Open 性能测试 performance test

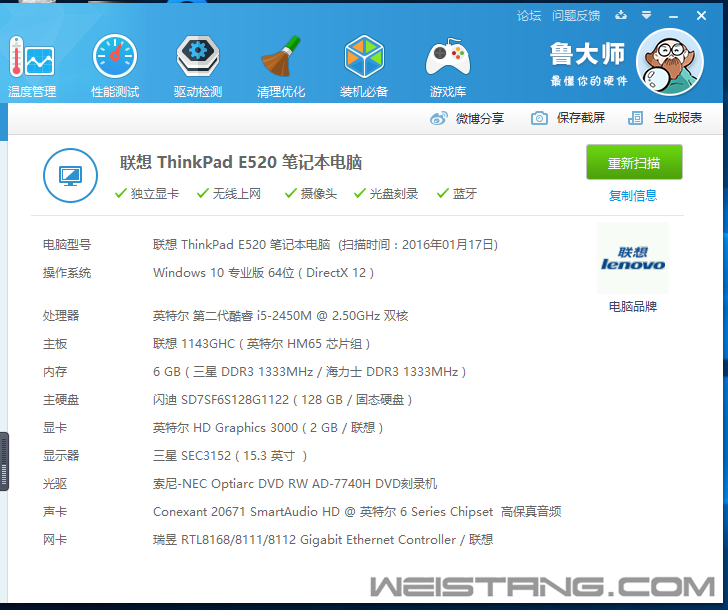pos(115,67)
